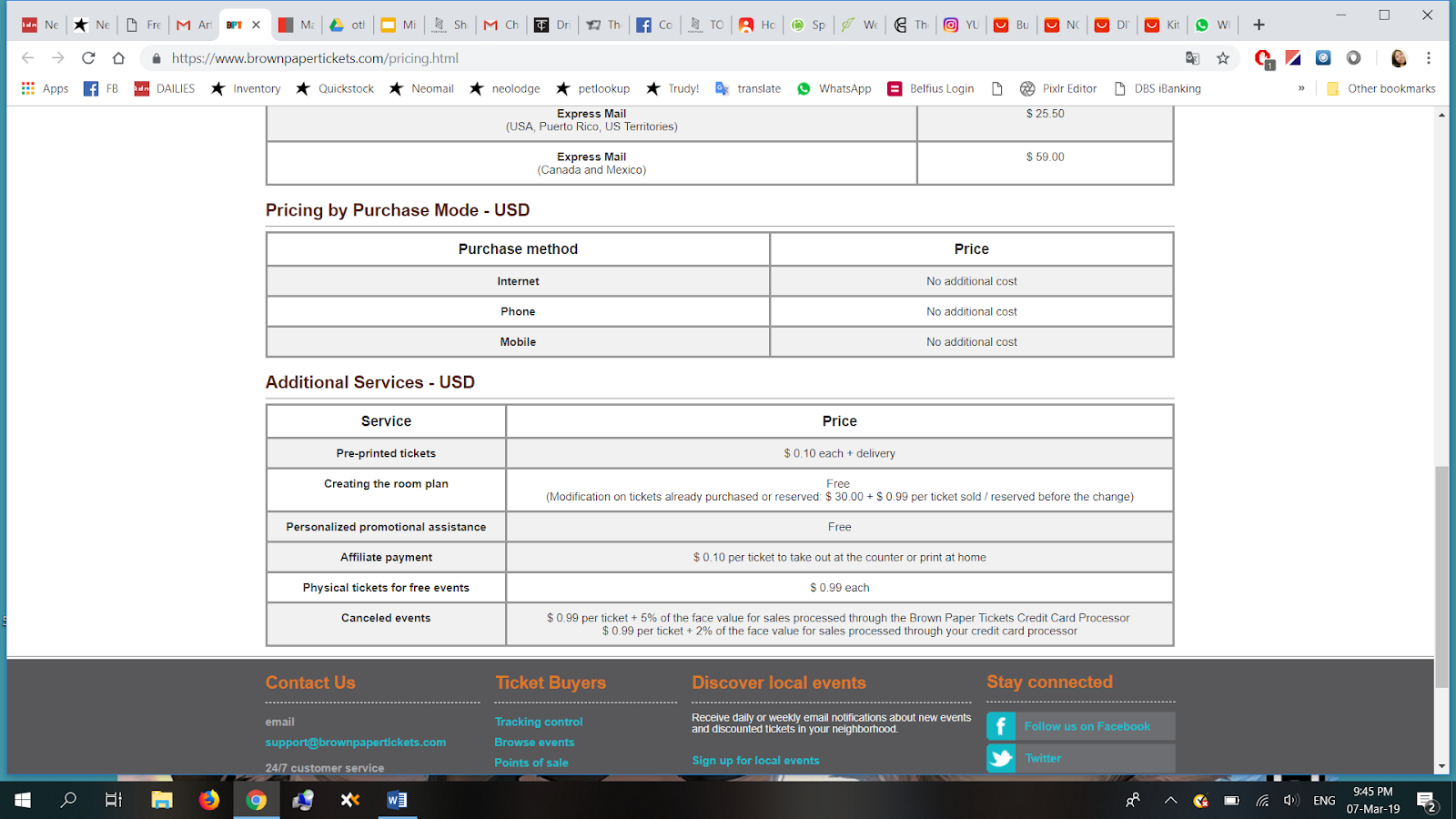Click the Twitter text link in footer
Screen dimensions: 1456x819
pos(1043,758)
